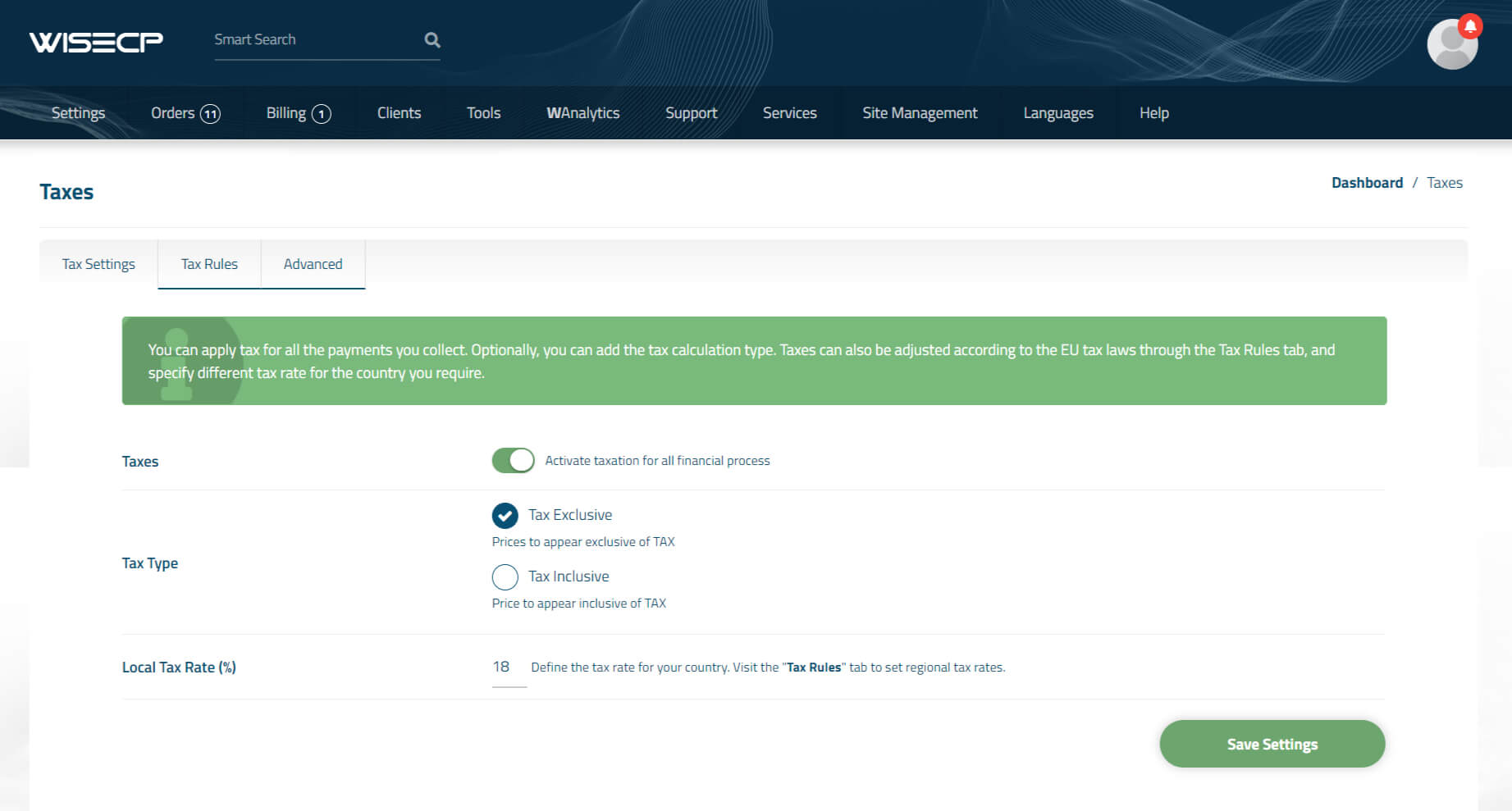Viewport: 1512px width, 811px height.
Task: Open the red notification bell
Action: click(1470, 26)
